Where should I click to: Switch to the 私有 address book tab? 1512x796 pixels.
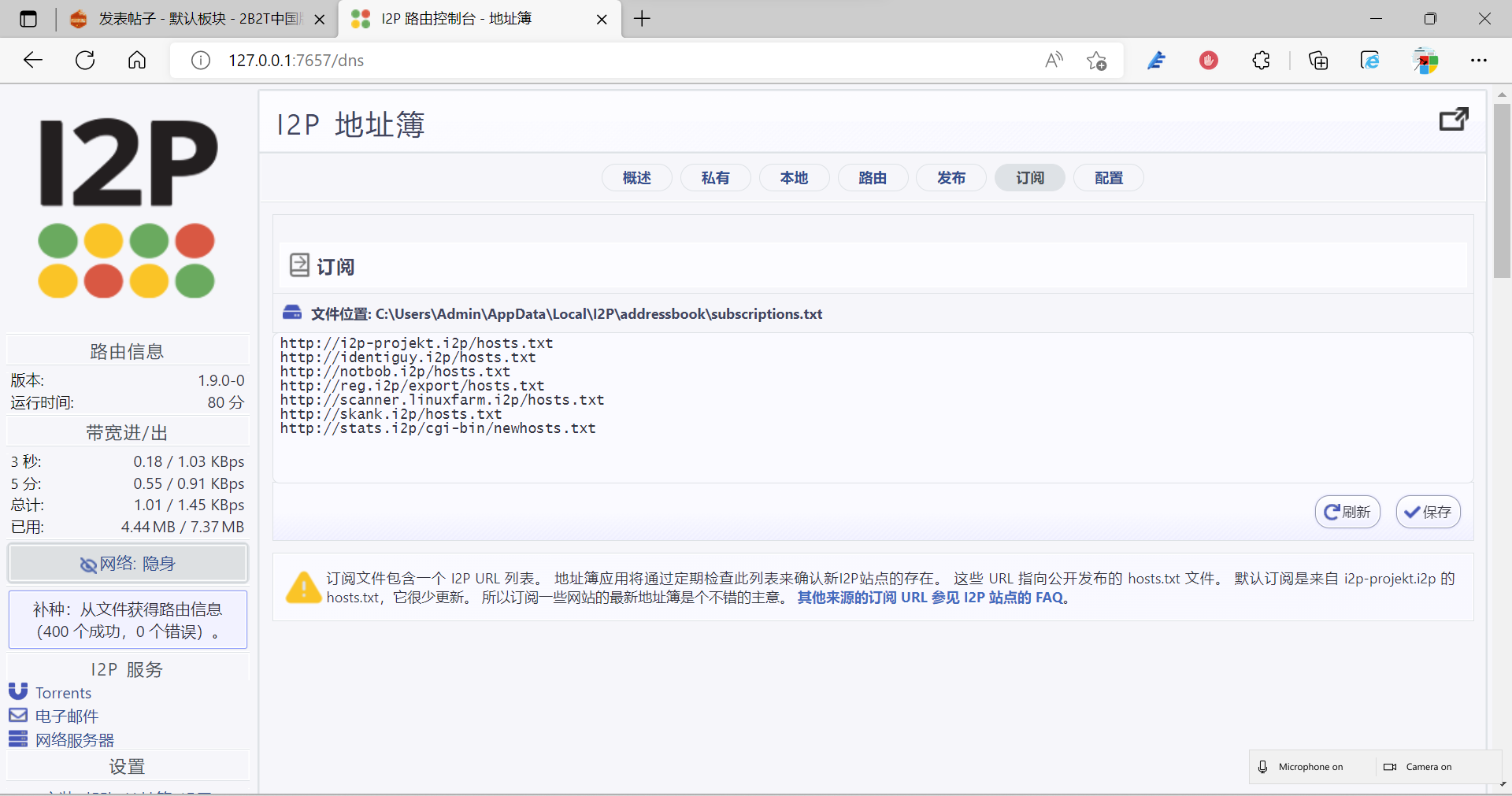(715, 178)
